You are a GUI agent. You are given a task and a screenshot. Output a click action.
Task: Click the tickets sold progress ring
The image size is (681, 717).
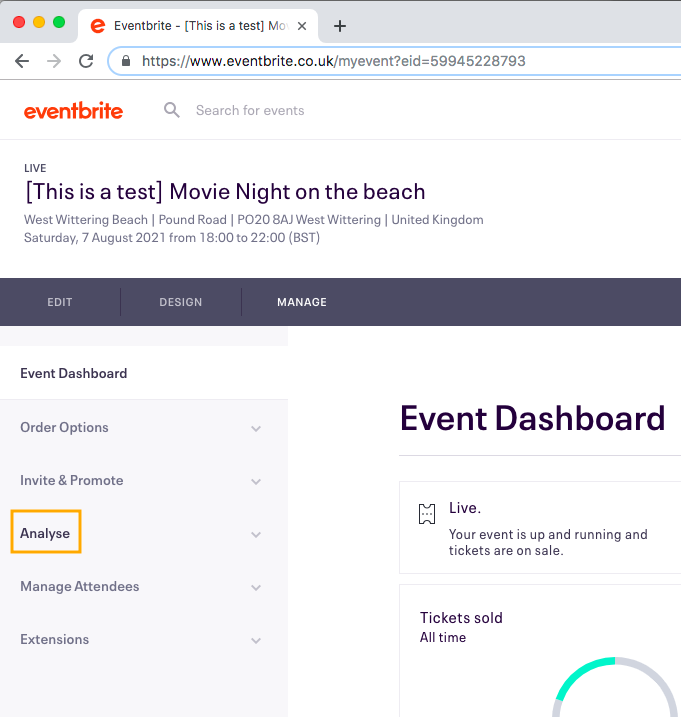pos(615,687)
